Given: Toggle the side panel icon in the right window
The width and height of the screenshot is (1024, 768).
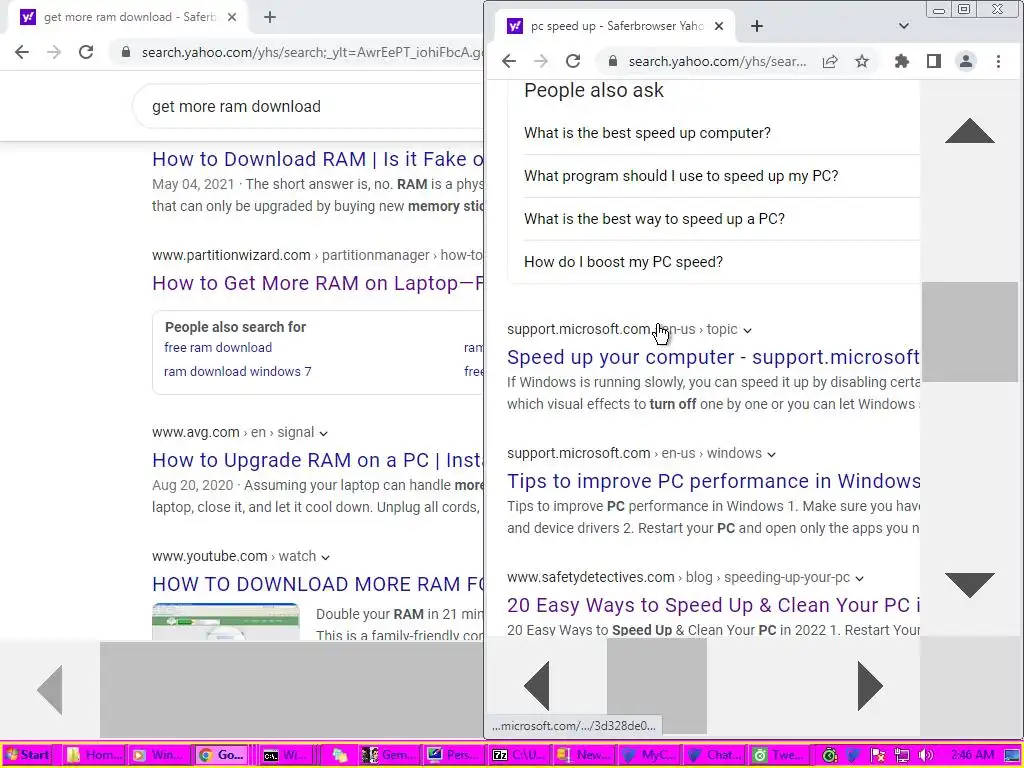Looking at the screenshot, I should pos(934,61).
